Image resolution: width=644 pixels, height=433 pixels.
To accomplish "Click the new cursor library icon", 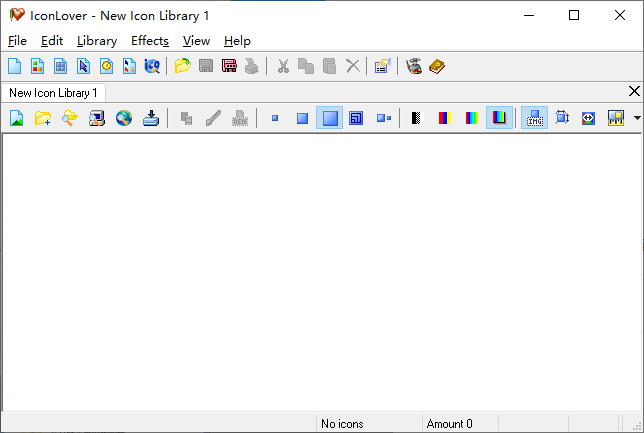I will point(129,66).
